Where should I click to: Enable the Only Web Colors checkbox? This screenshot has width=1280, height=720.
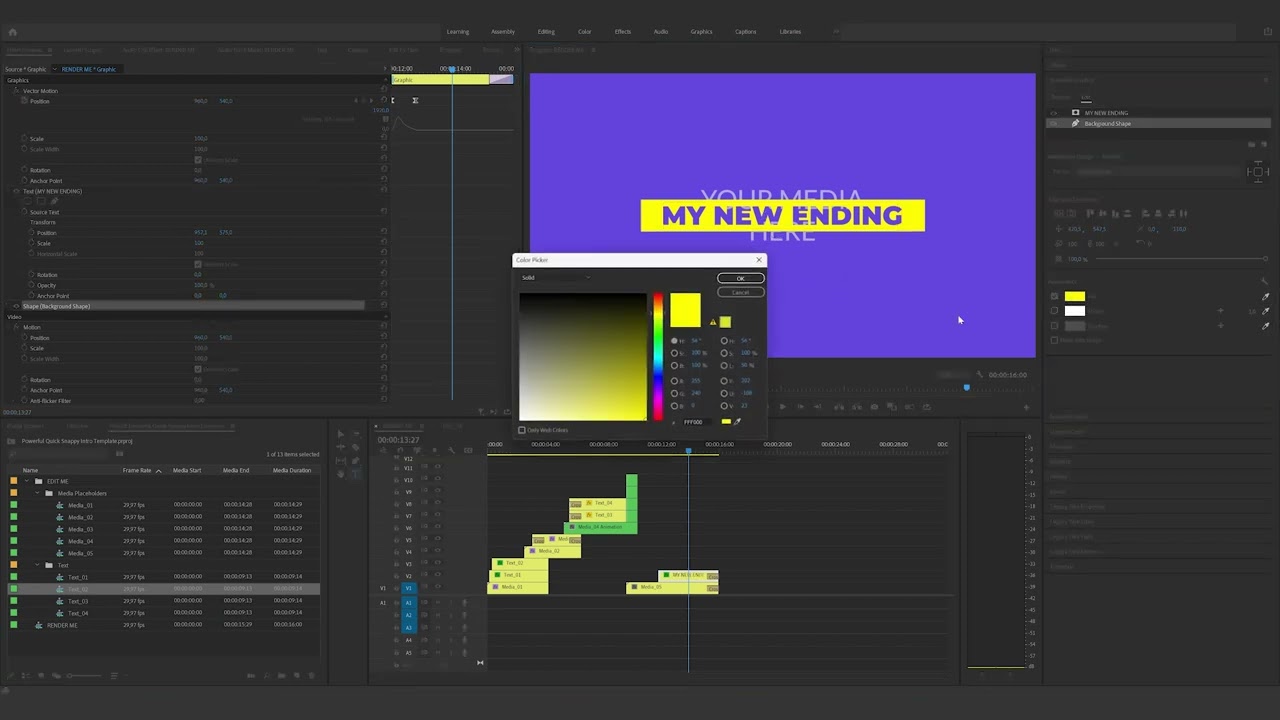pyautogui.click(x=521, y=430)
